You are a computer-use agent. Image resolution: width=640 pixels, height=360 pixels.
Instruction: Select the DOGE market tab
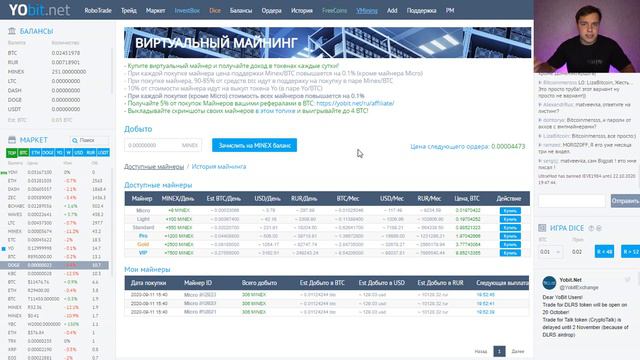(48, 153)
